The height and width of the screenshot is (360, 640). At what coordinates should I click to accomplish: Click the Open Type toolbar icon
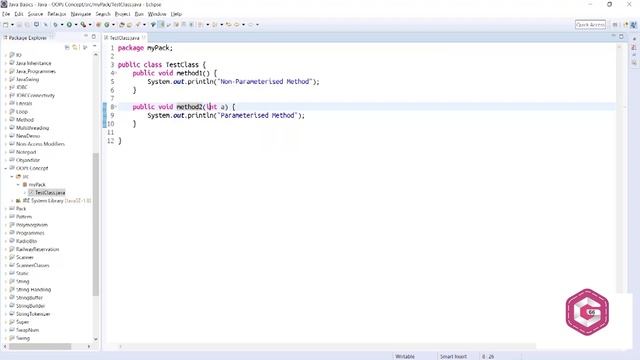point(122,25)
